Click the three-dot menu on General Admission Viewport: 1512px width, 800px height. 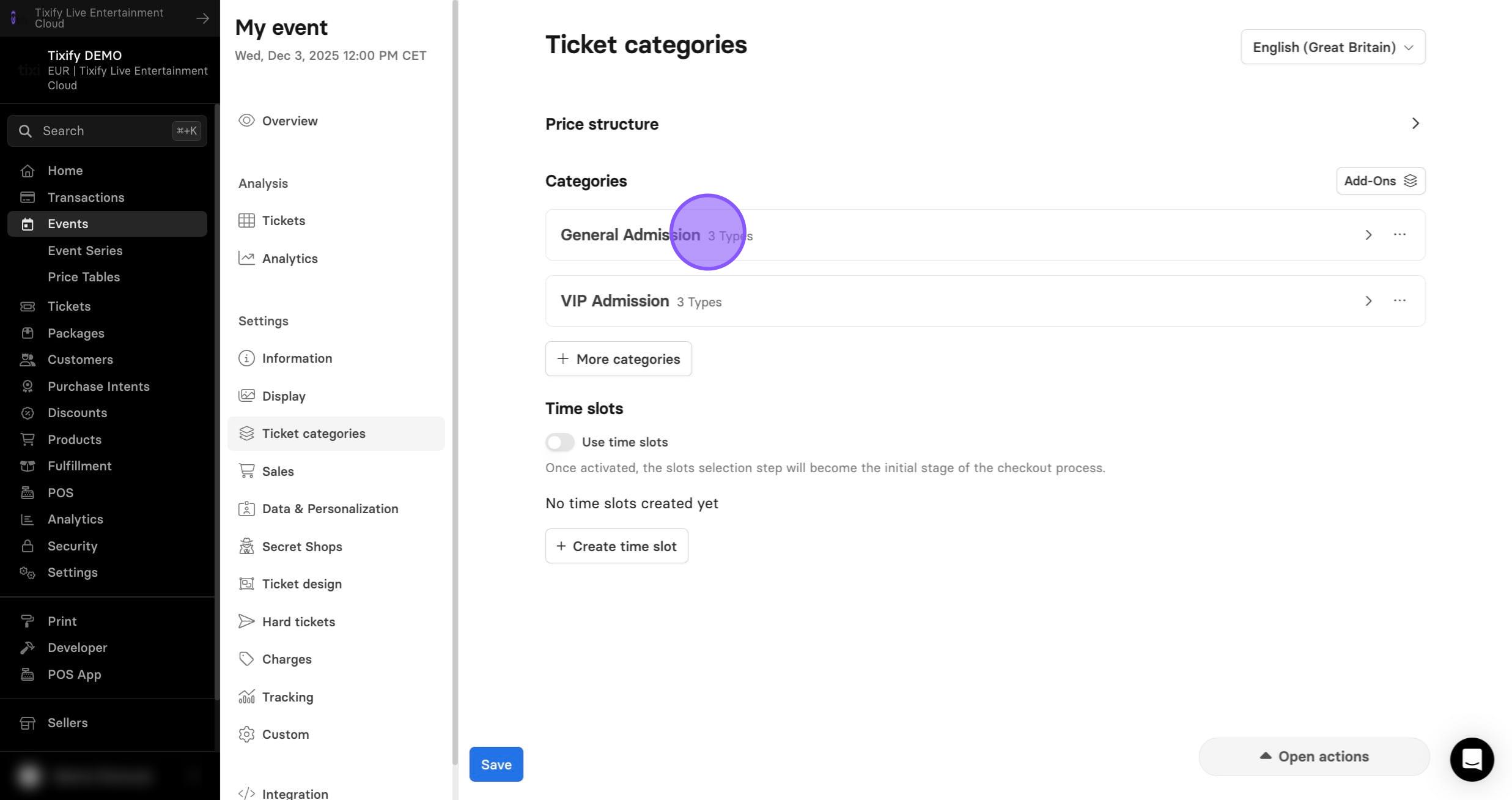[1400, 235]
